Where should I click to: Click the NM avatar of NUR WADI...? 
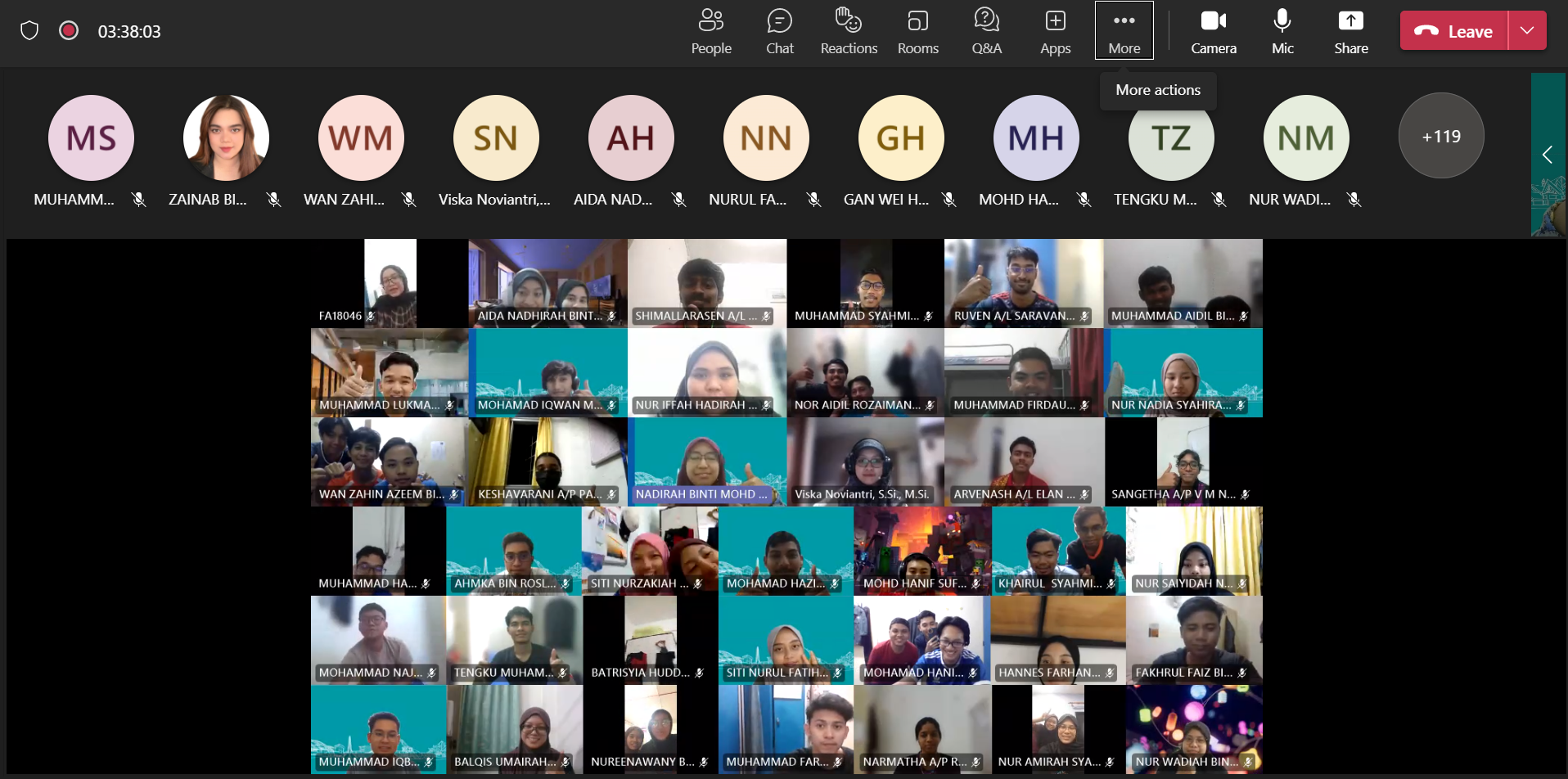coord(1306,137)
